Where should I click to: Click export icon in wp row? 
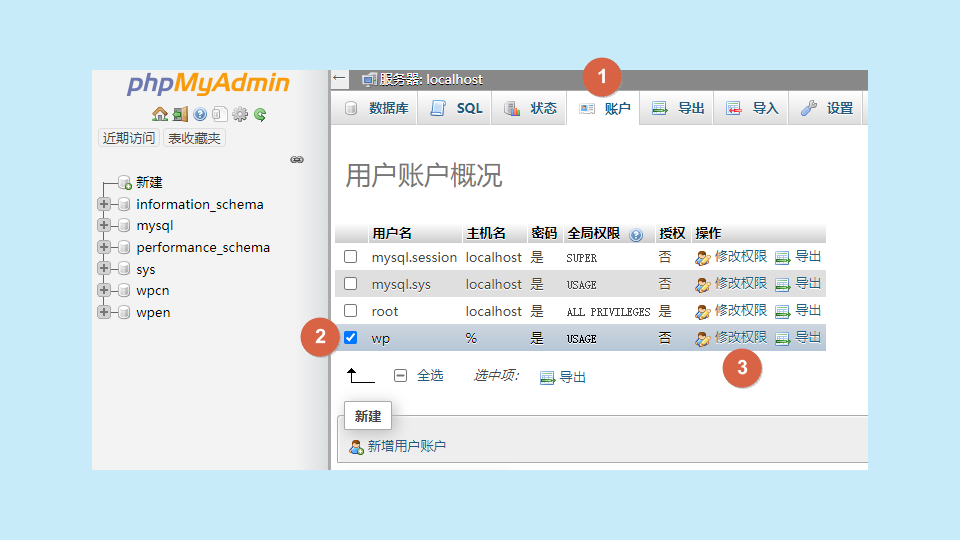[x=782, y=339]
